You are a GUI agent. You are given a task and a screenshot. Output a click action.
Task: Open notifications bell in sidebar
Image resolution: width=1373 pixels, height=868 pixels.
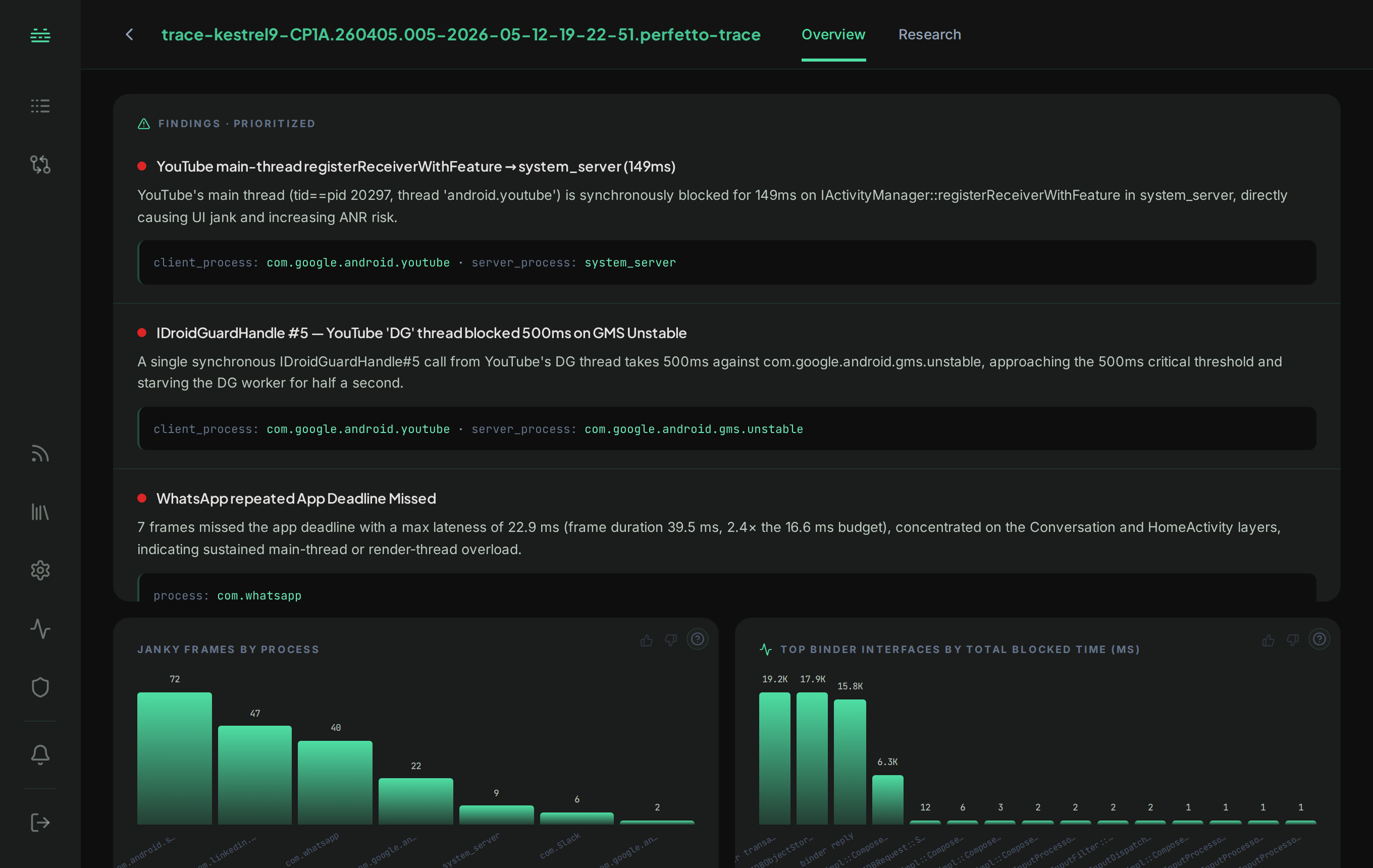tap(40, 754)
